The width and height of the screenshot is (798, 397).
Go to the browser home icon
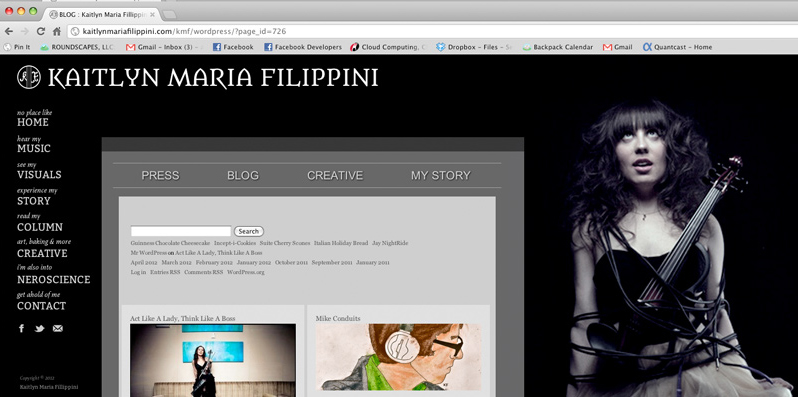(57, 31)
